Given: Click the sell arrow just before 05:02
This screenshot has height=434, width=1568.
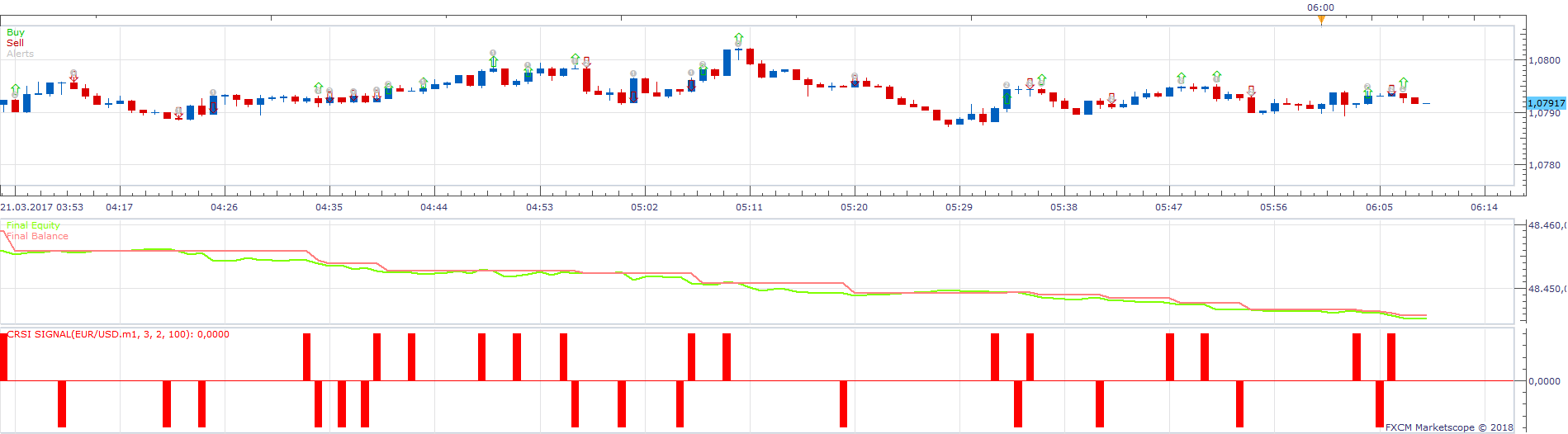Looking at the screenshot, I should pos(633,97).
